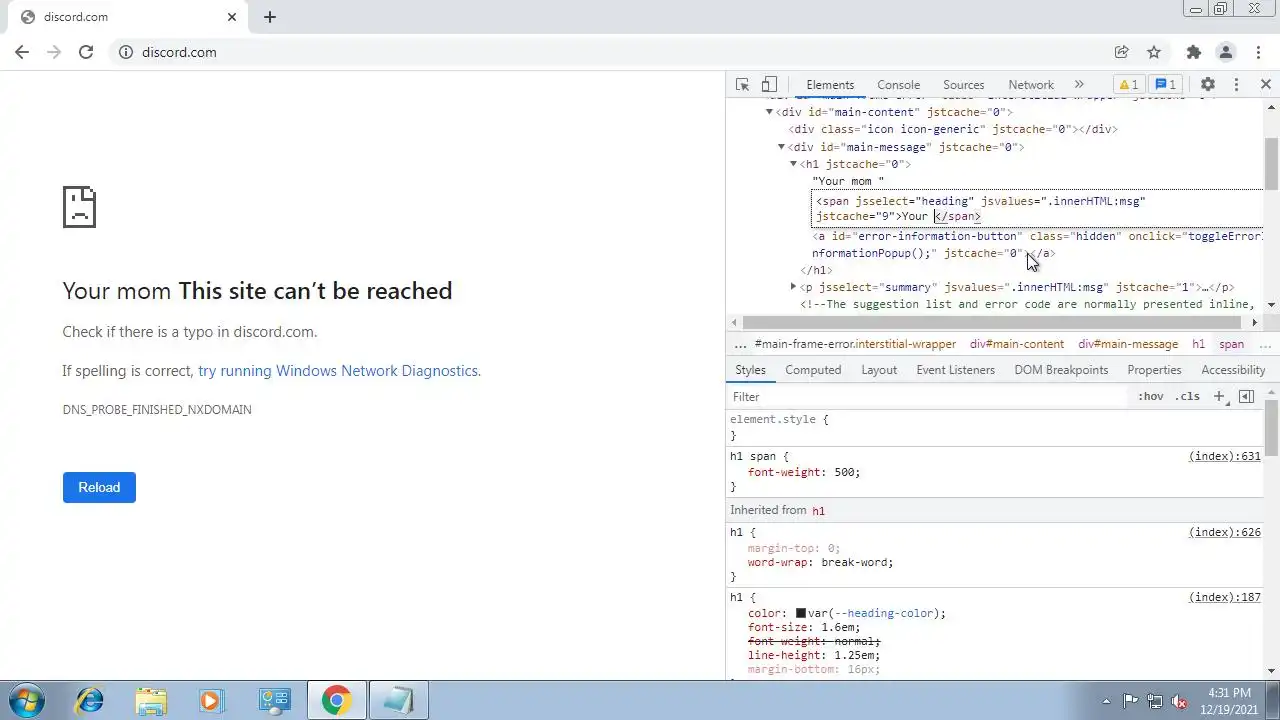Click the DOM tree horizontal scrollbar
The image size is (1280, 720).
tap(993, 322)
